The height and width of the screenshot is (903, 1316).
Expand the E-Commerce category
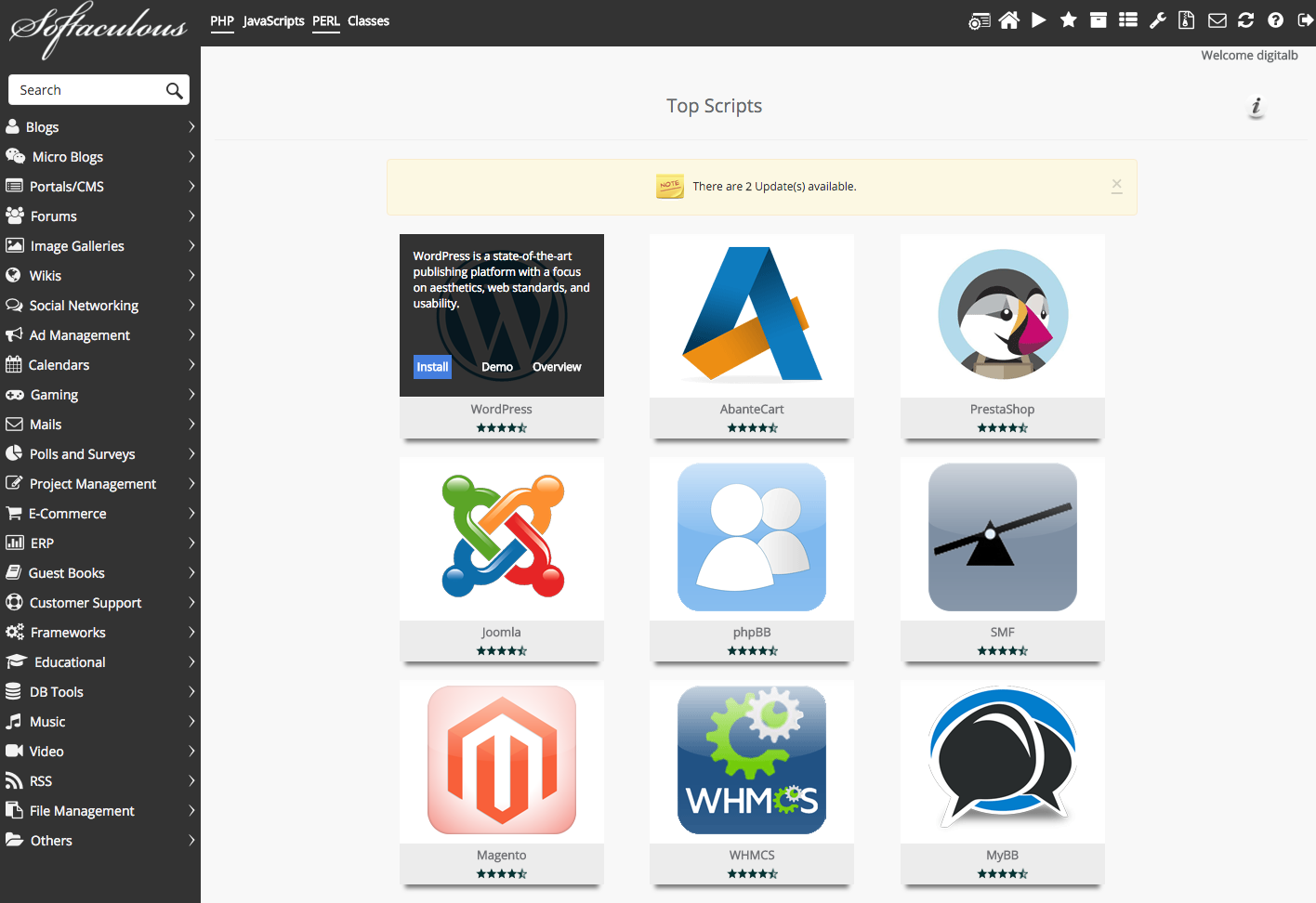coord(66,513)
